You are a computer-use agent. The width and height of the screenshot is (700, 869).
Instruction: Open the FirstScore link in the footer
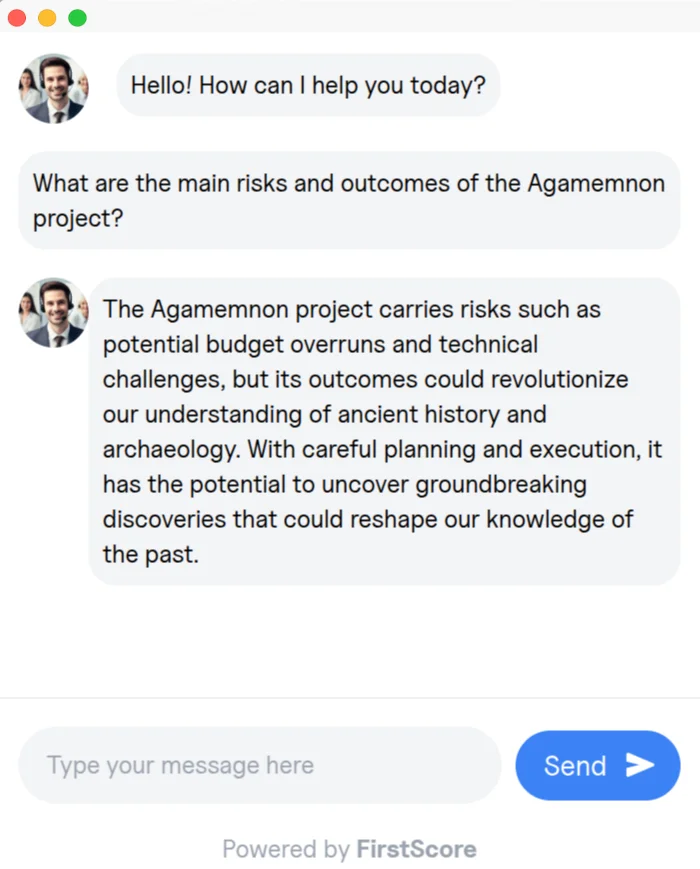point(416,850)
